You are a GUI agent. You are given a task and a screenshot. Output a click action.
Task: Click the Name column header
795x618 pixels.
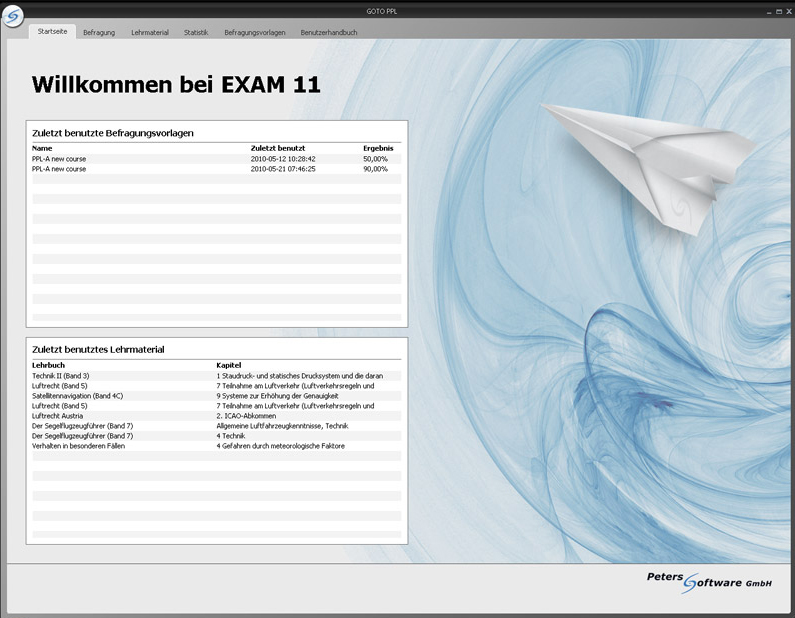tap(42, 148)
